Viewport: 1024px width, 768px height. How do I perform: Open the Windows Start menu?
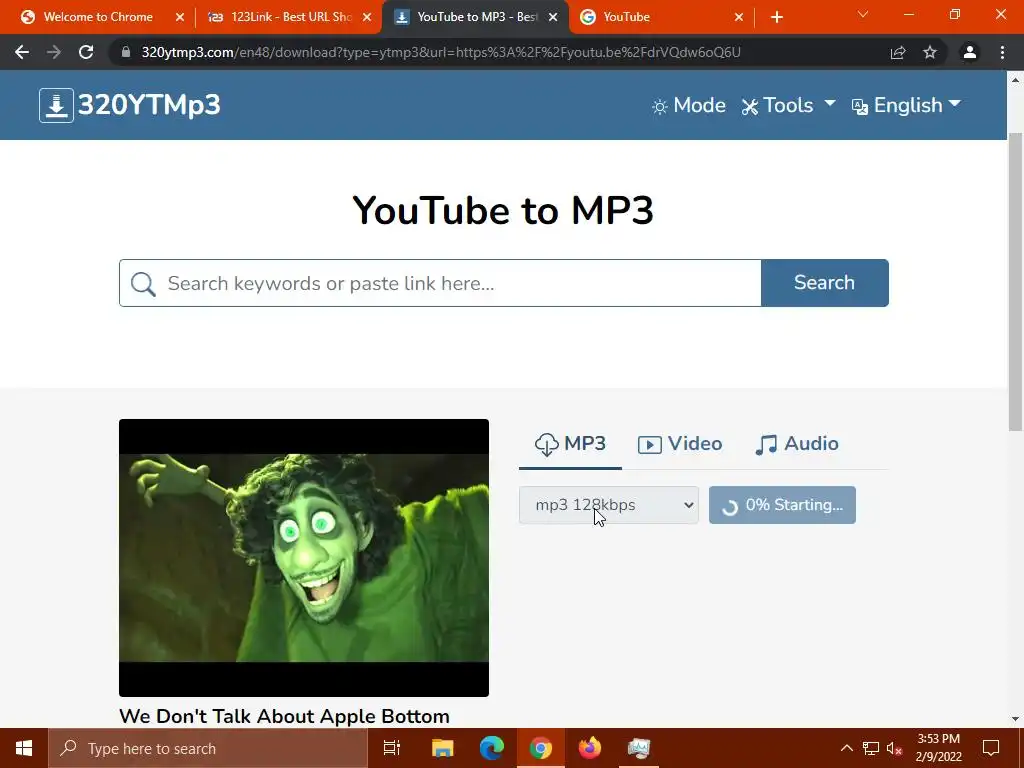point(24,748)
